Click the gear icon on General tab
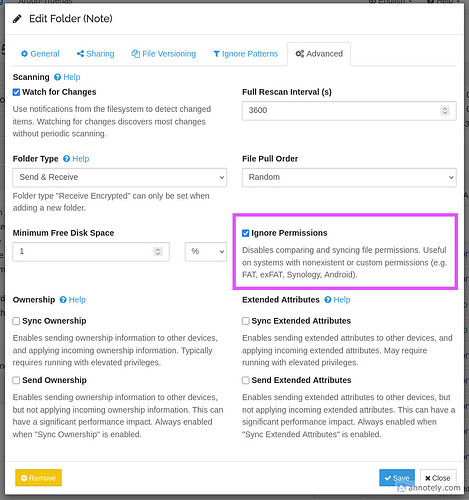This screenshot has height=500, width=469. coord(24,54)
